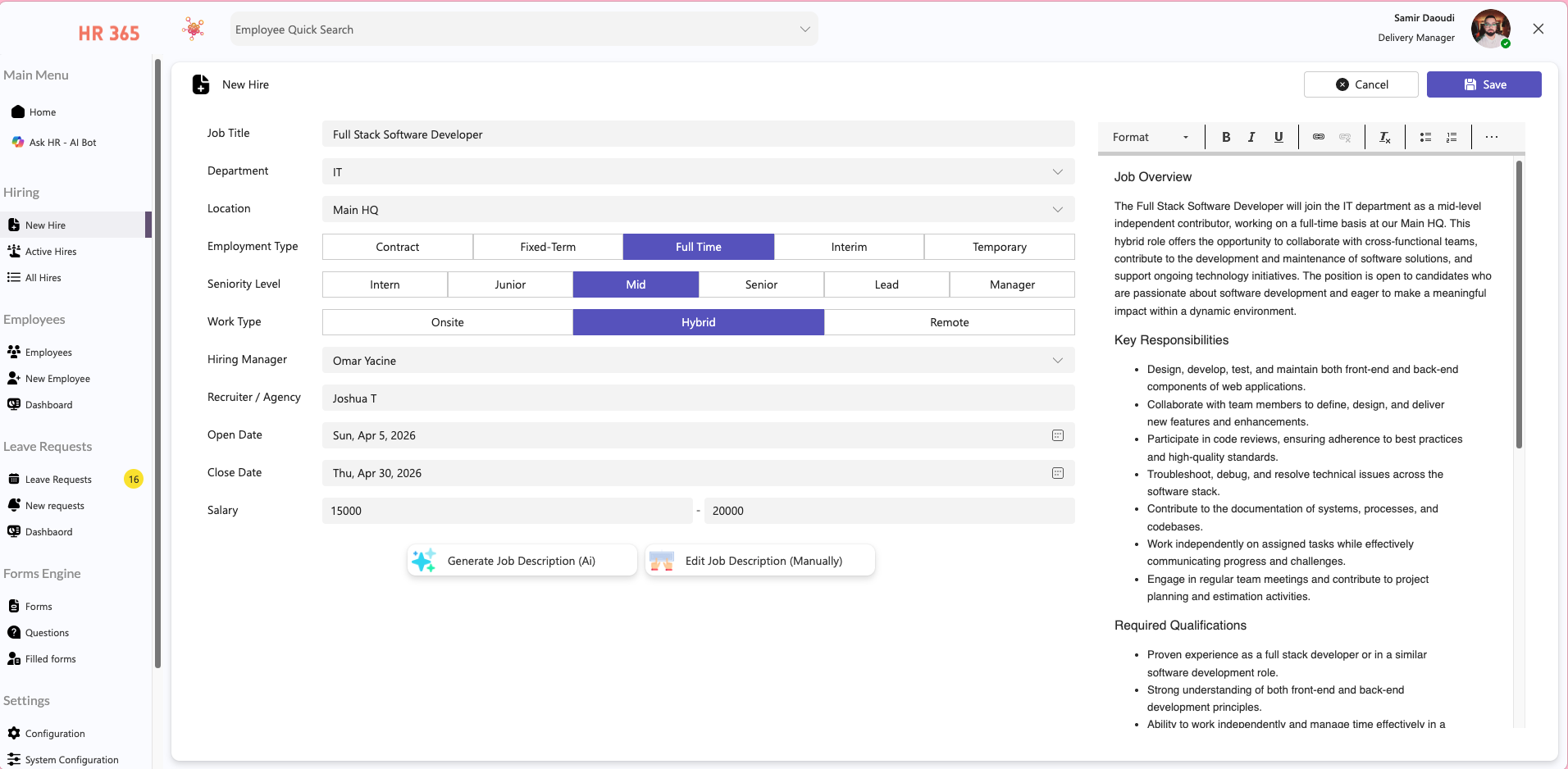Save the new hire form
Screen dimensions: 1568x769
pyautogui.click(x=1484, y=84)
